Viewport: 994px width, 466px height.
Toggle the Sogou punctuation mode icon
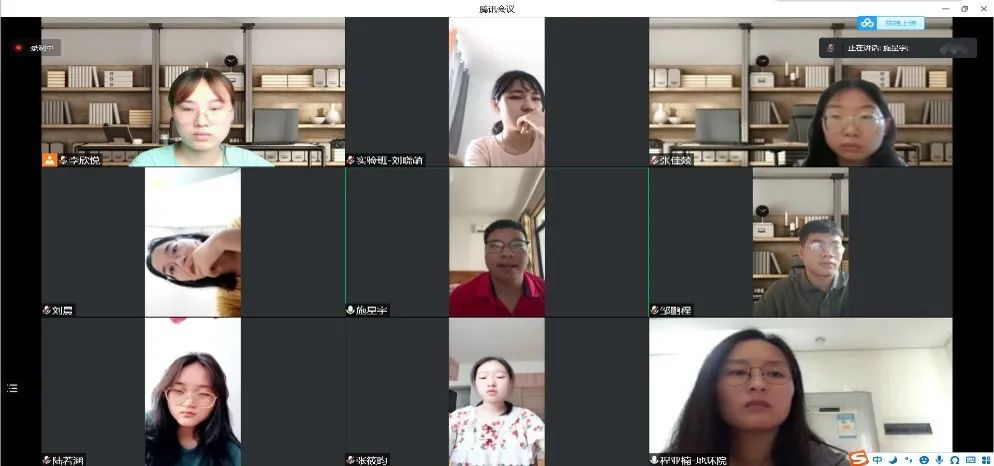point(907,459)
